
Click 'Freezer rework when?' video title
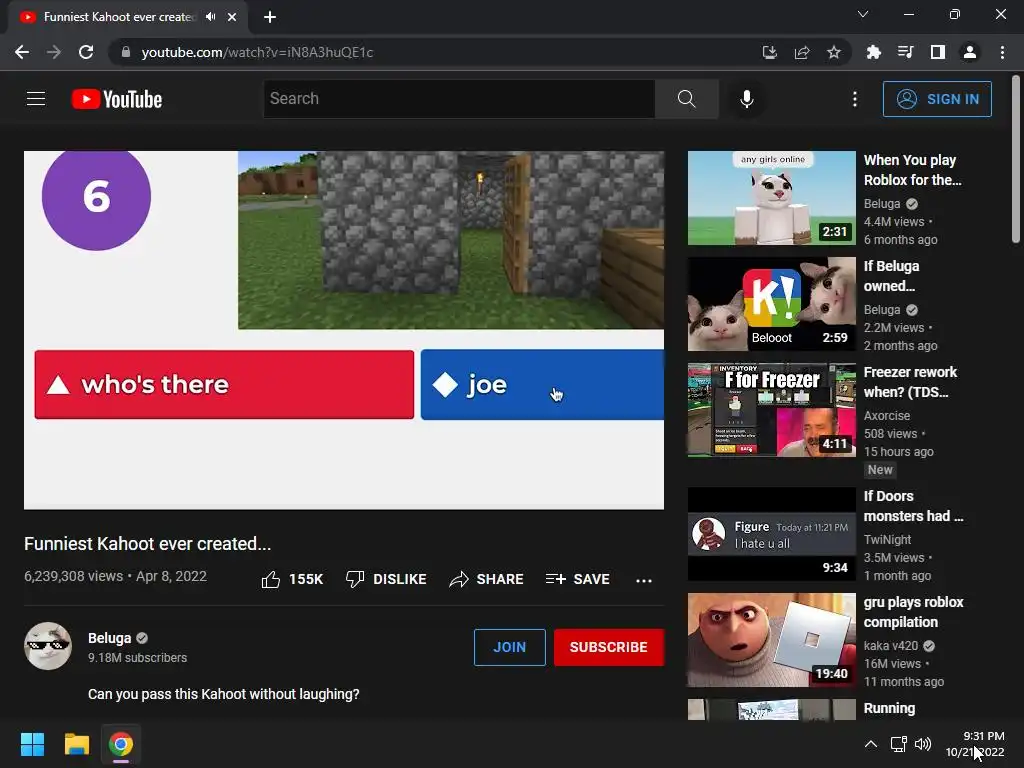(910, 382)
